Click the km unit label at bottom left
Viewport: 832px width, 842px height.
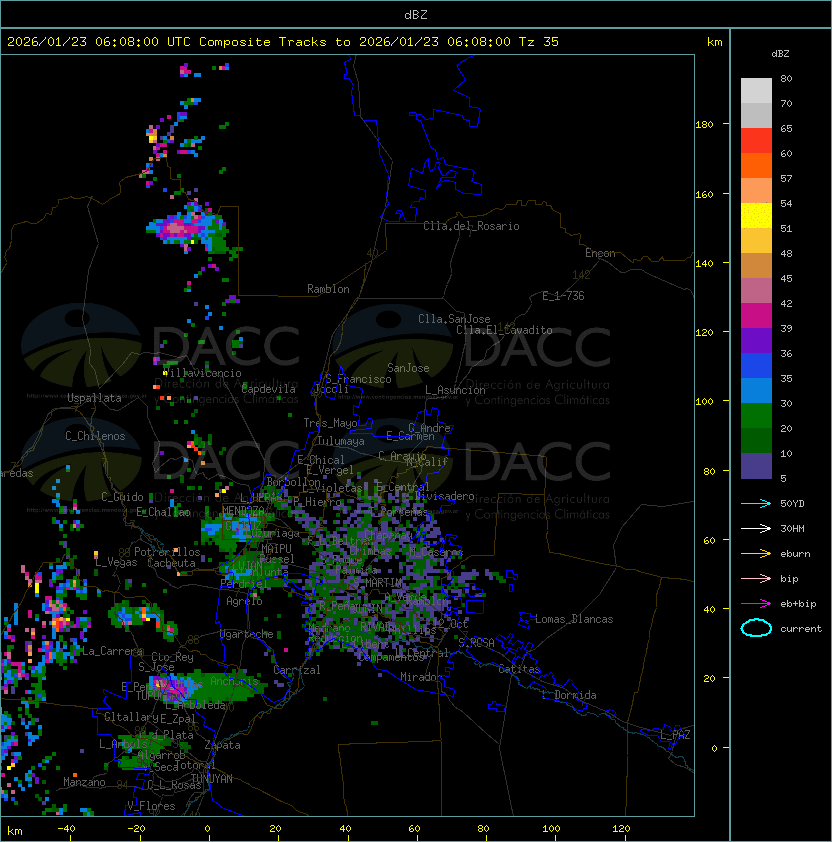[15, 831]
